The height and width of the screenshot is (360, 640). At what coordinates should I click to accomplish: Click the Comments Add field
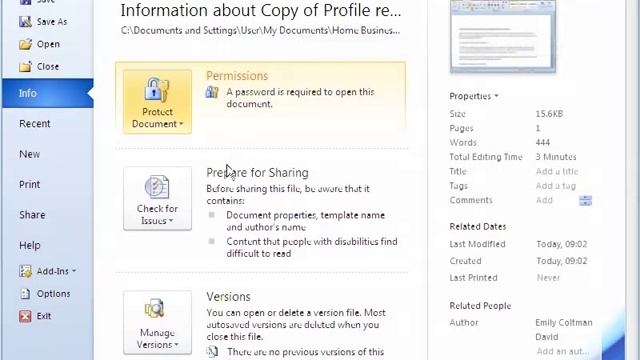pyautogui.click(x=544, y=200)
